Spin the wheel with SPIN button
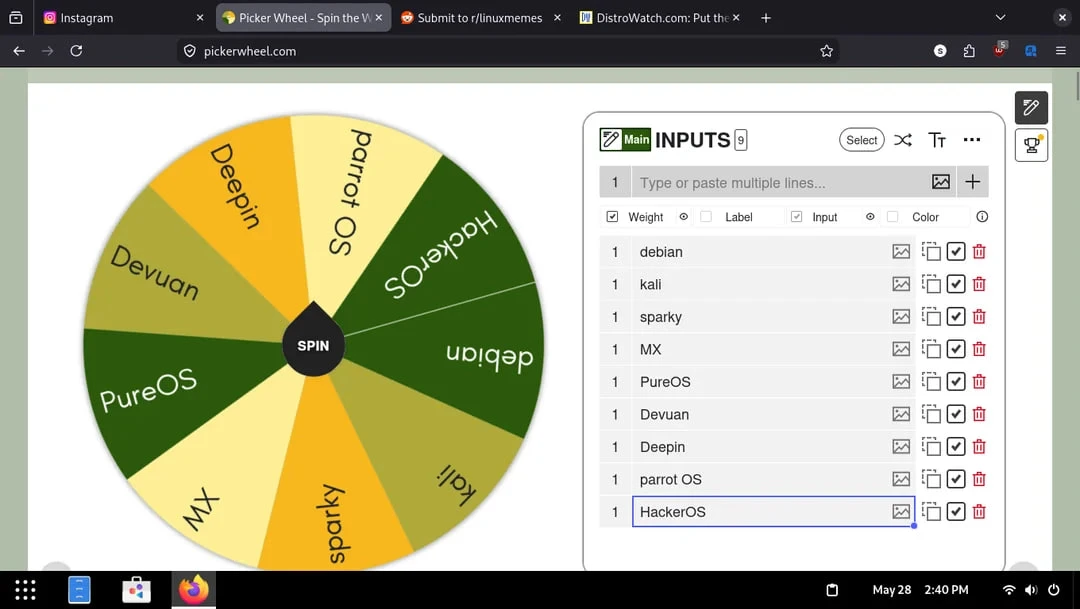 click(313, 344)
